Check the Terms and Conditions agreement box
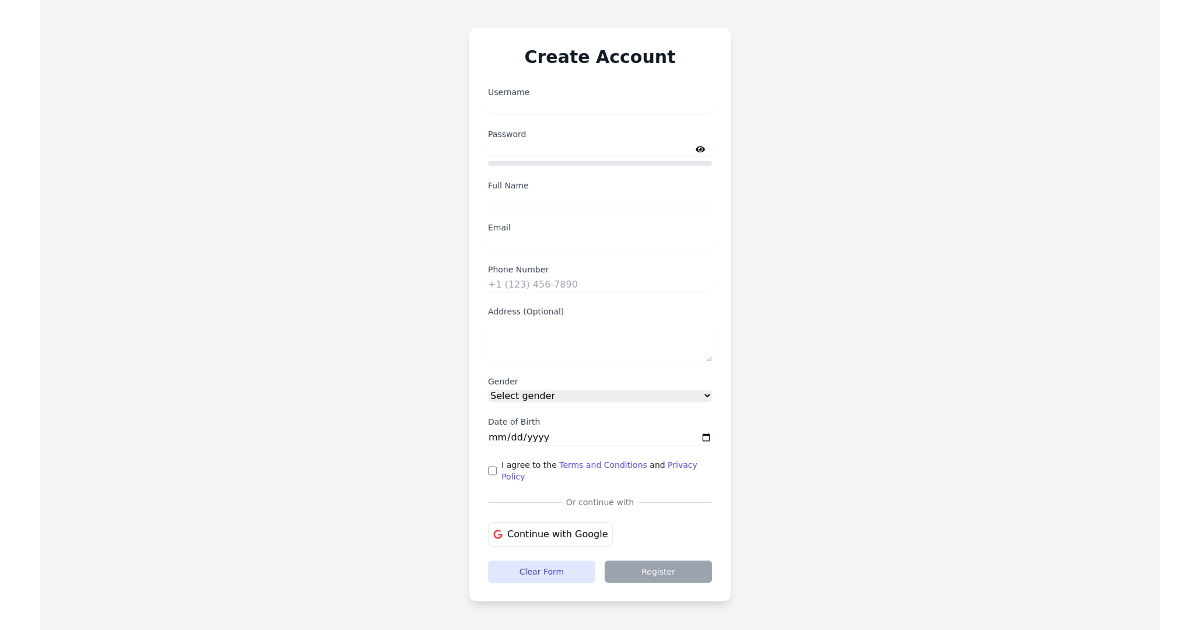This screenshot has width=1200, height=630. click(492, 470)
